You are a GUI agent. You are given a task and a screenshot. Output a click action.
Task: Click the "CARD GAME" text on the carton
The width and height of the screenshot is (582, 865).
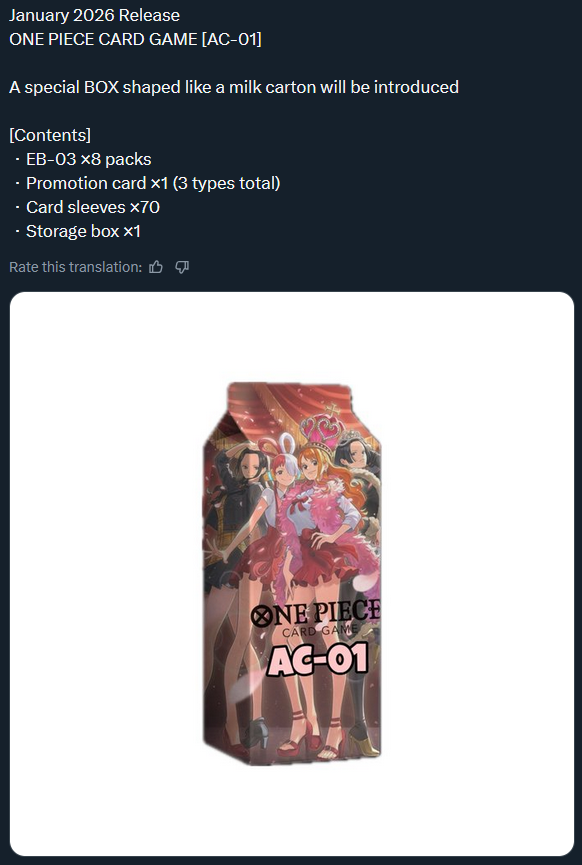pyautogui.click(x=320, y=631)
